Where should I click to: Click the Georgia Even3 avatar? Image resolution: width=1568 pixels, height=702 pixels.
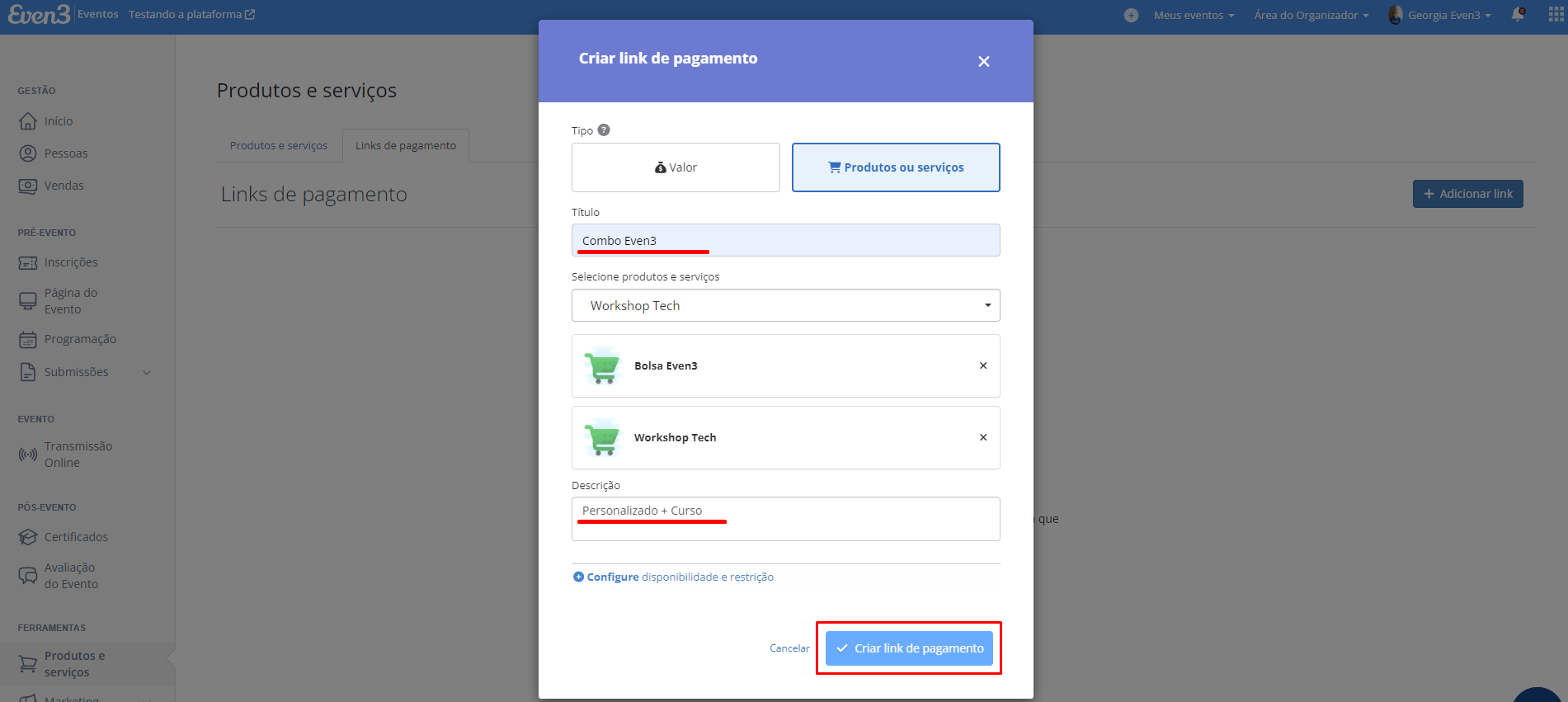point(1396,15)
